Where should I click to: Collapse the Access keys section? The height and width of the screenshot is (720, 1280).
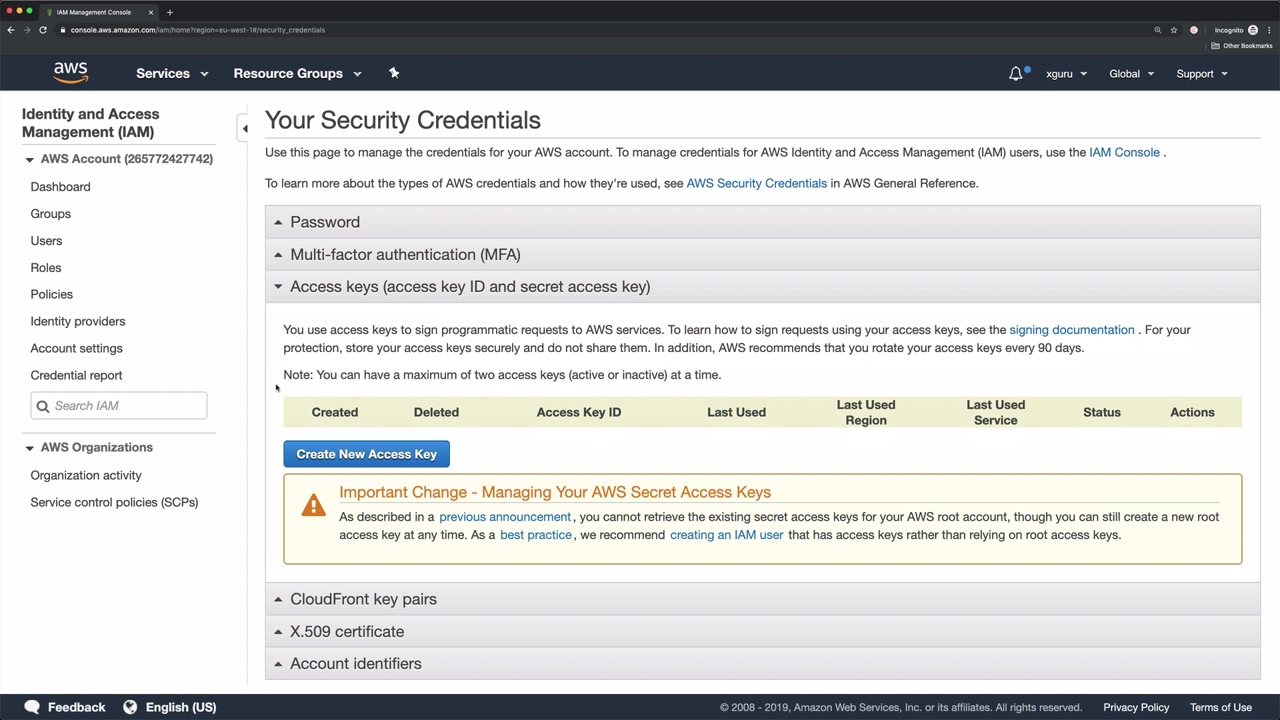pos(469,286)
